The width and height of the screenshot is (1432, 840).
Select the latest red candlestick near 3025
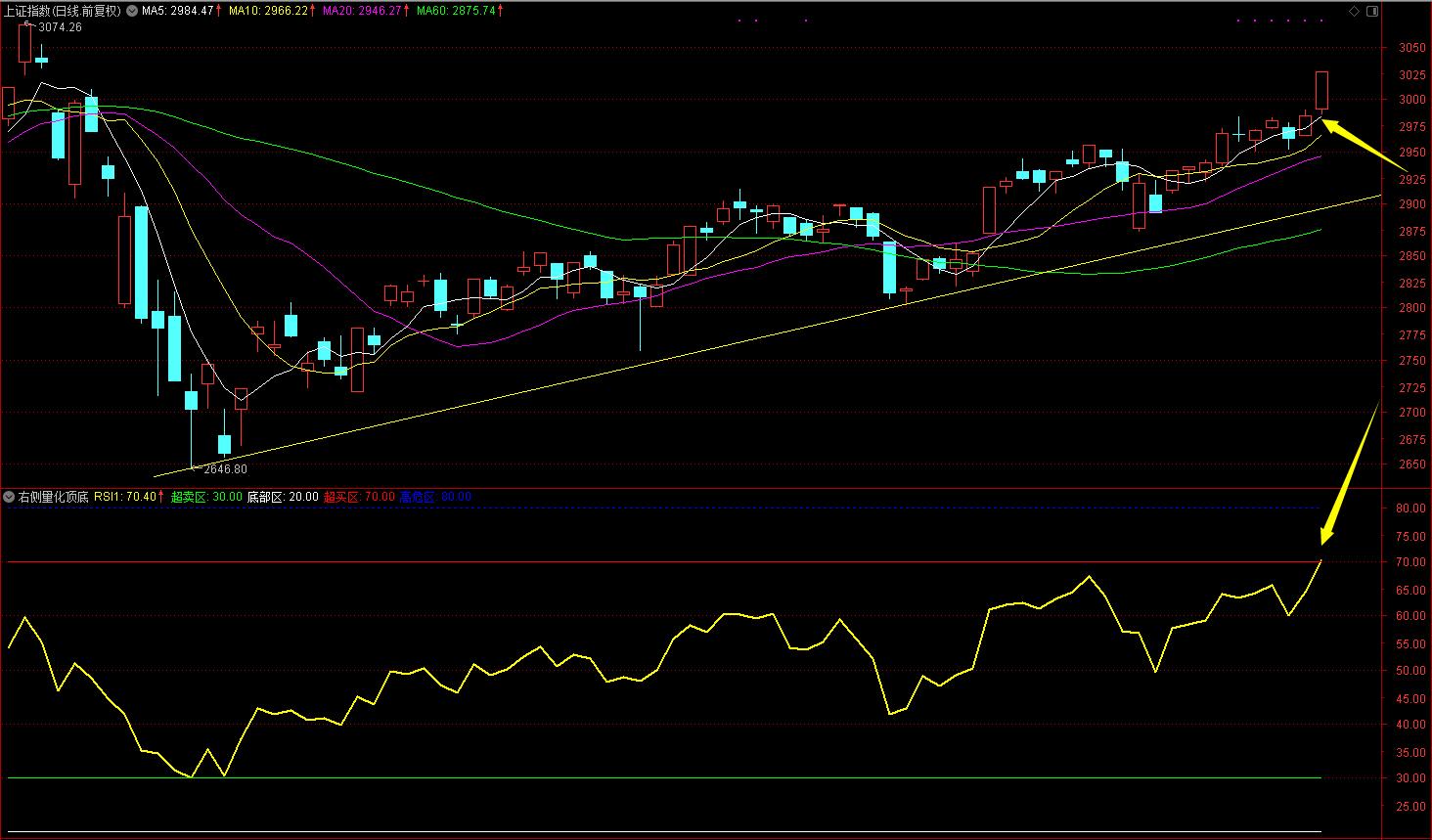(x=1321, y=90)
